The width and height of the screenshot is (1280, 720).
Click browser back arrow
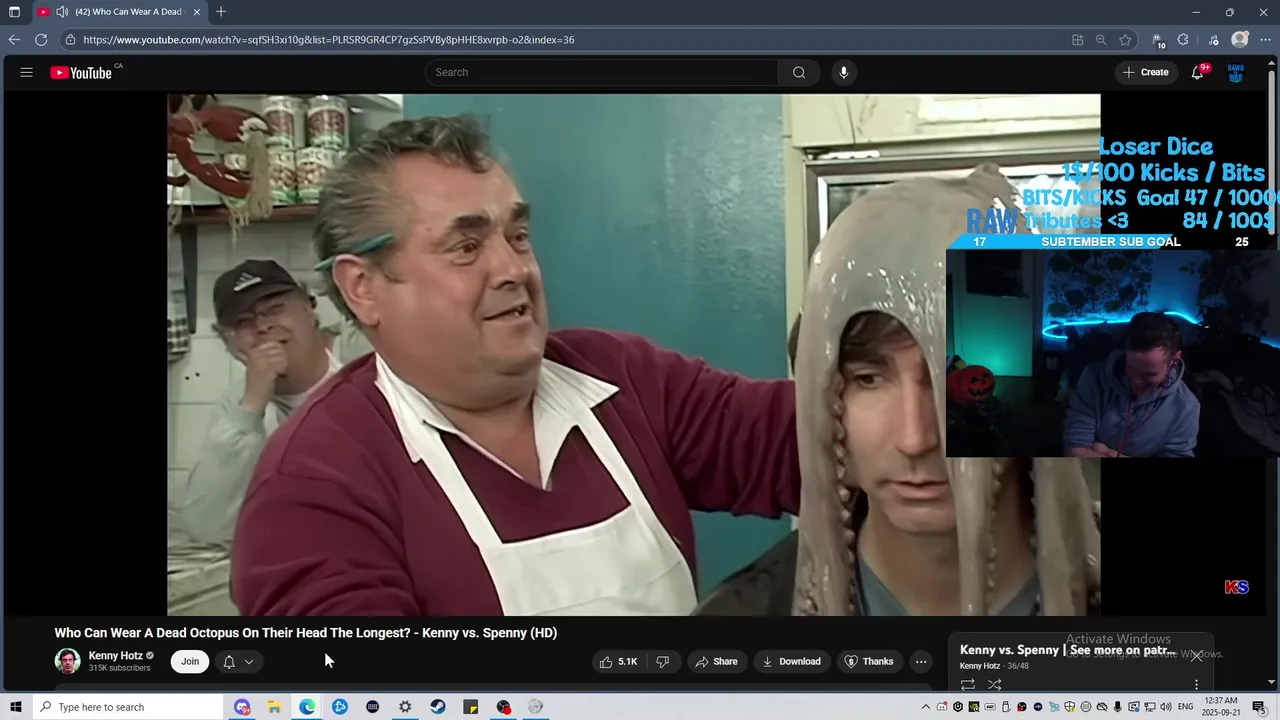pos(14,40)
